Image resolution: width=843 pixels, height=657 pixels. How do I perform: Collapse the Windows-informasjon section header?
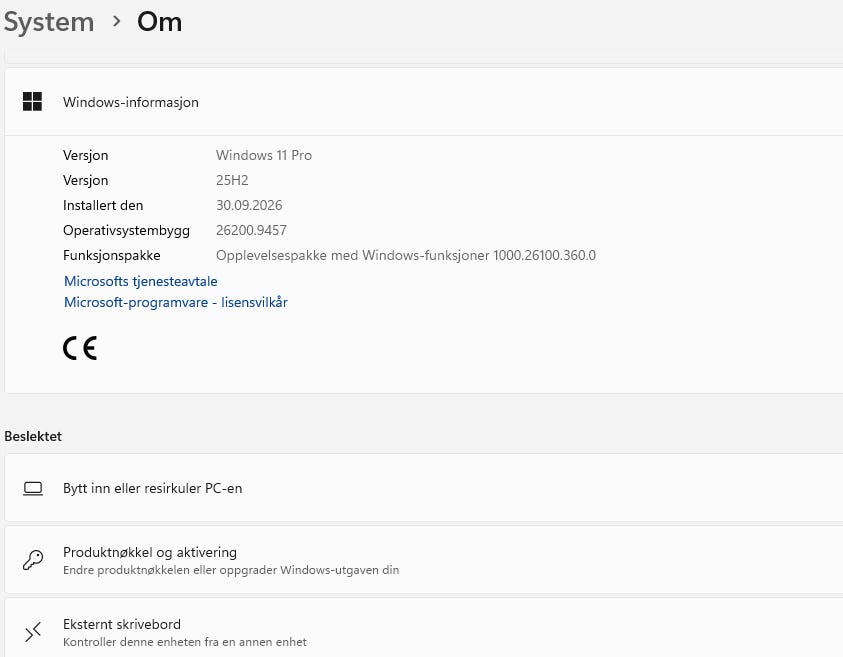[424, 102]
